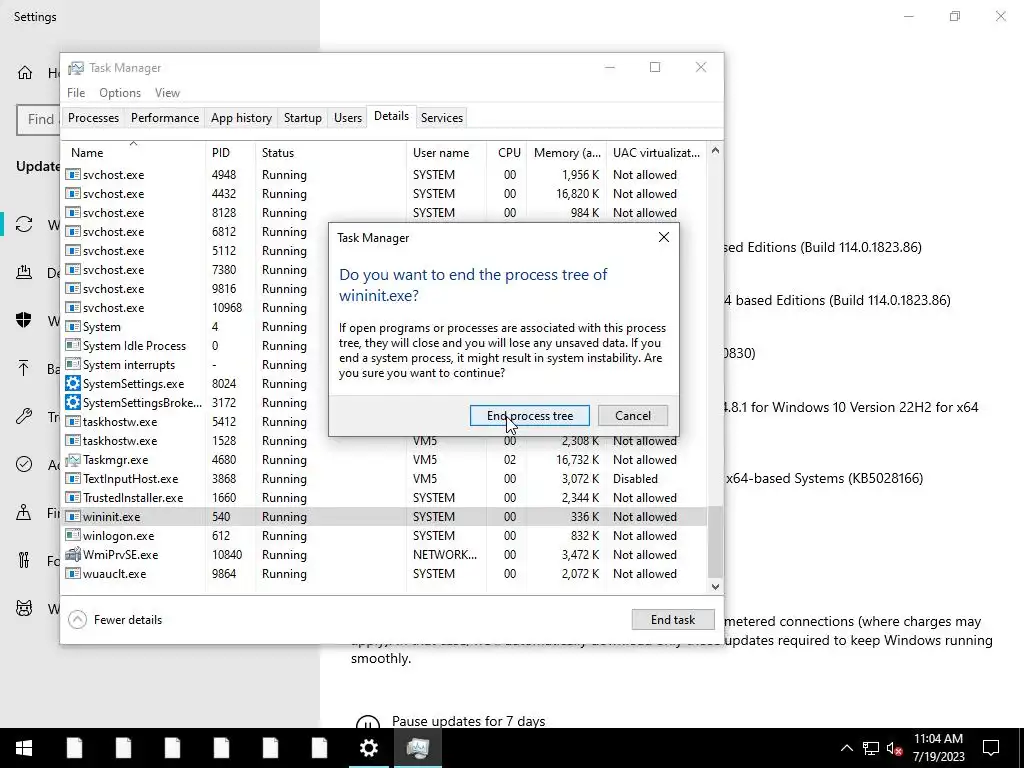The image size is (1024, 768).
Task: Sort by the PID column header
Action: (x=230, y=152)
